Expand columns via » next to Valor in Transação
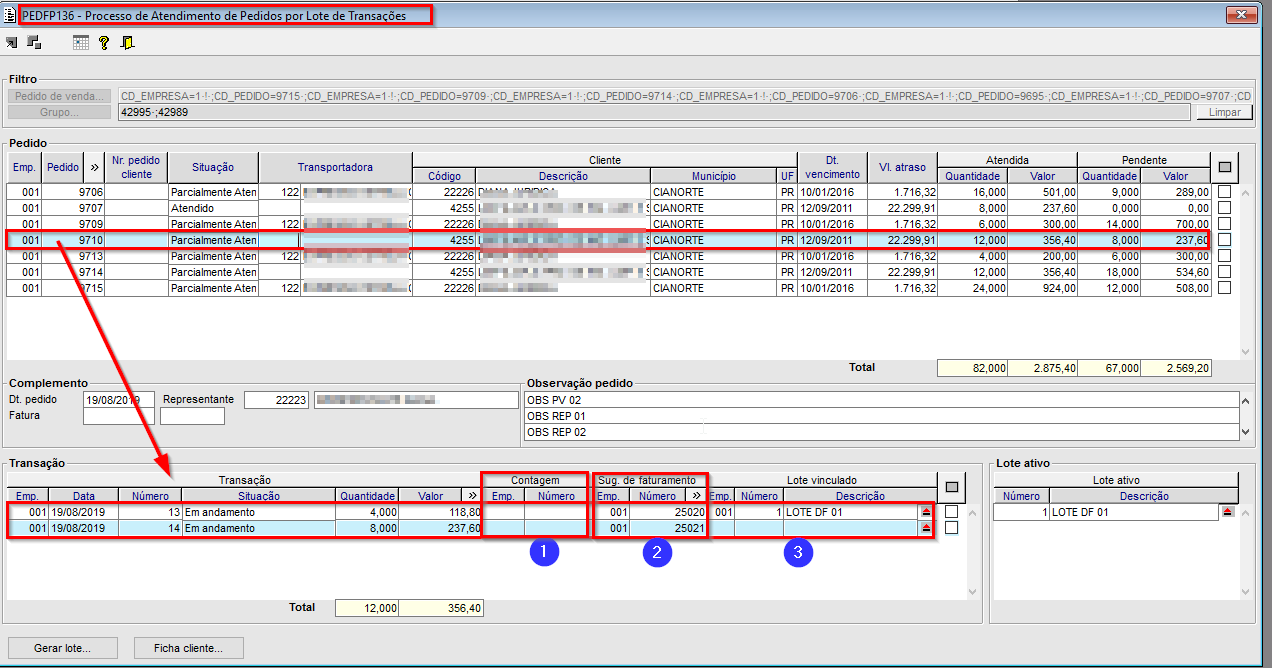 tap(472, 496)
